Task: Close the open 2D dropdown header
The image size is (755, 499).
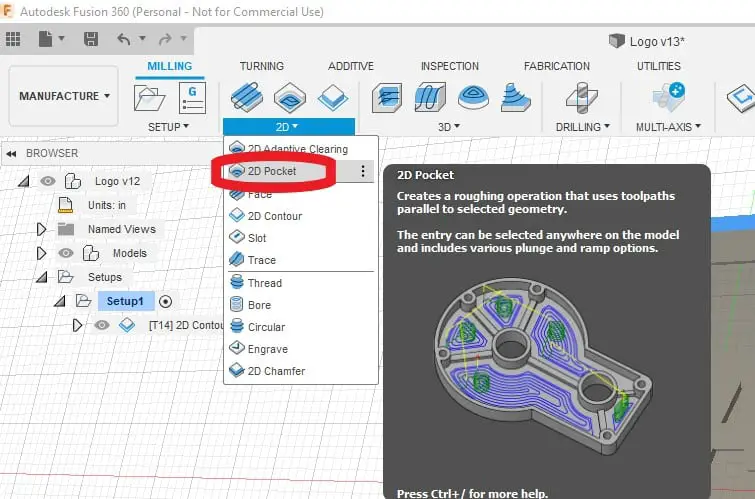Action: [288, 127]
